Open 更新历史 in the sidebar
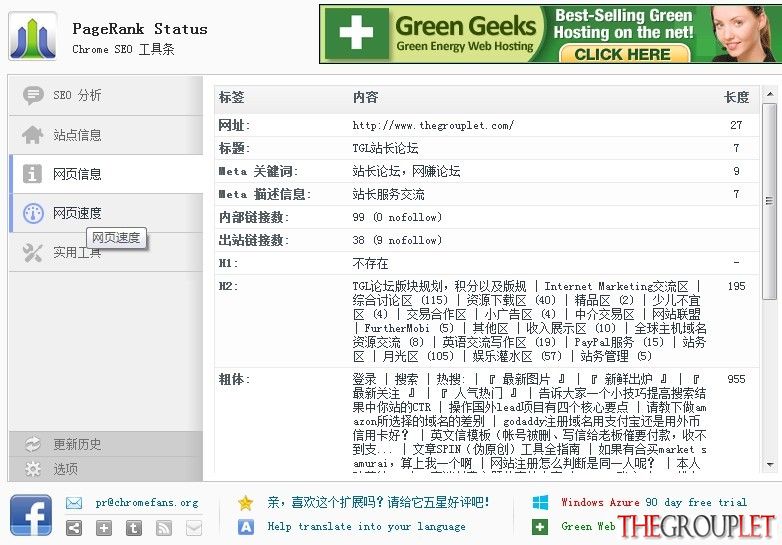This screenshot has height=545, width=782. (106, 444)
